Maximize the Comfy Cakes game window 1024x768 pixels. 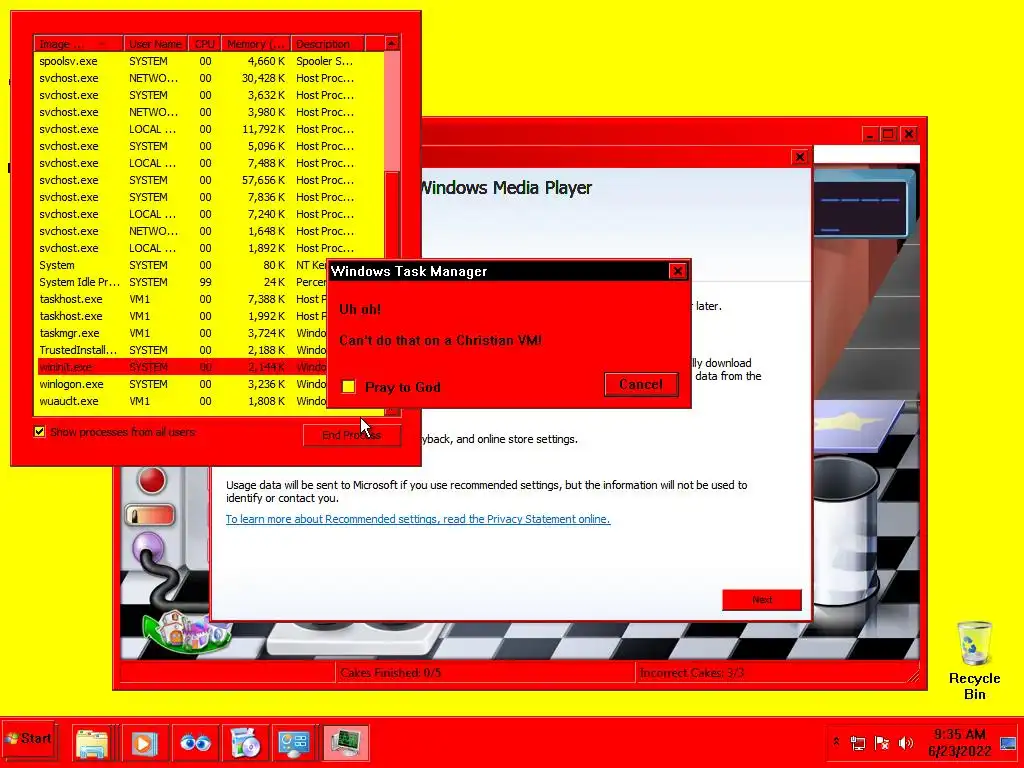[888, 134]
